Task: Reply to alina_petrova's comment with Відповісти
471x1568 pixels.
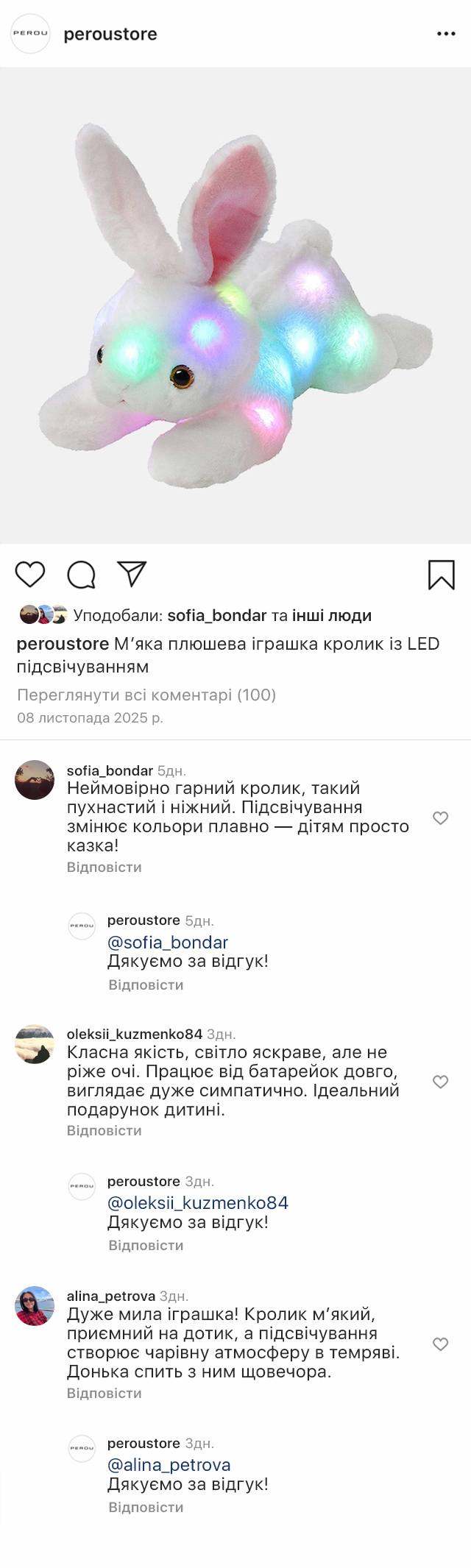Action: (104, 1393)
